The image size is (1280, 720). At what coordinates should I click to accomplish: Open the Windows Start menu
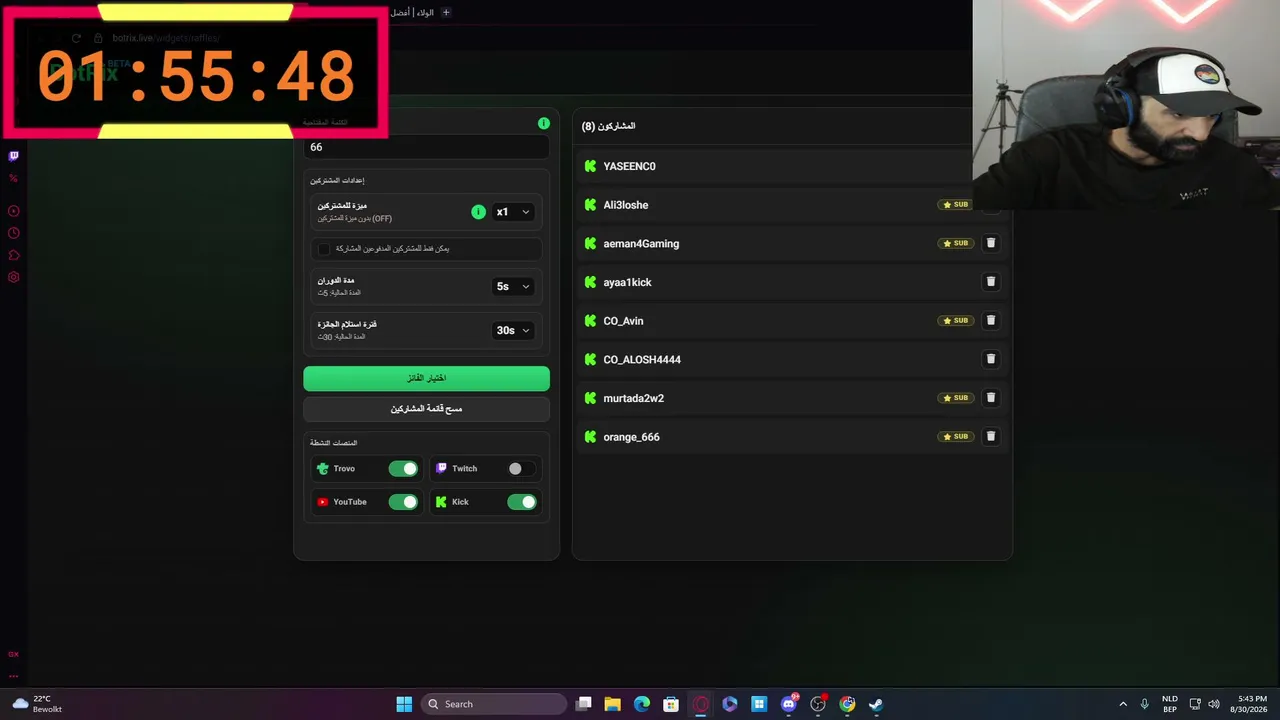pyautogui.click(x=404, y=704)
